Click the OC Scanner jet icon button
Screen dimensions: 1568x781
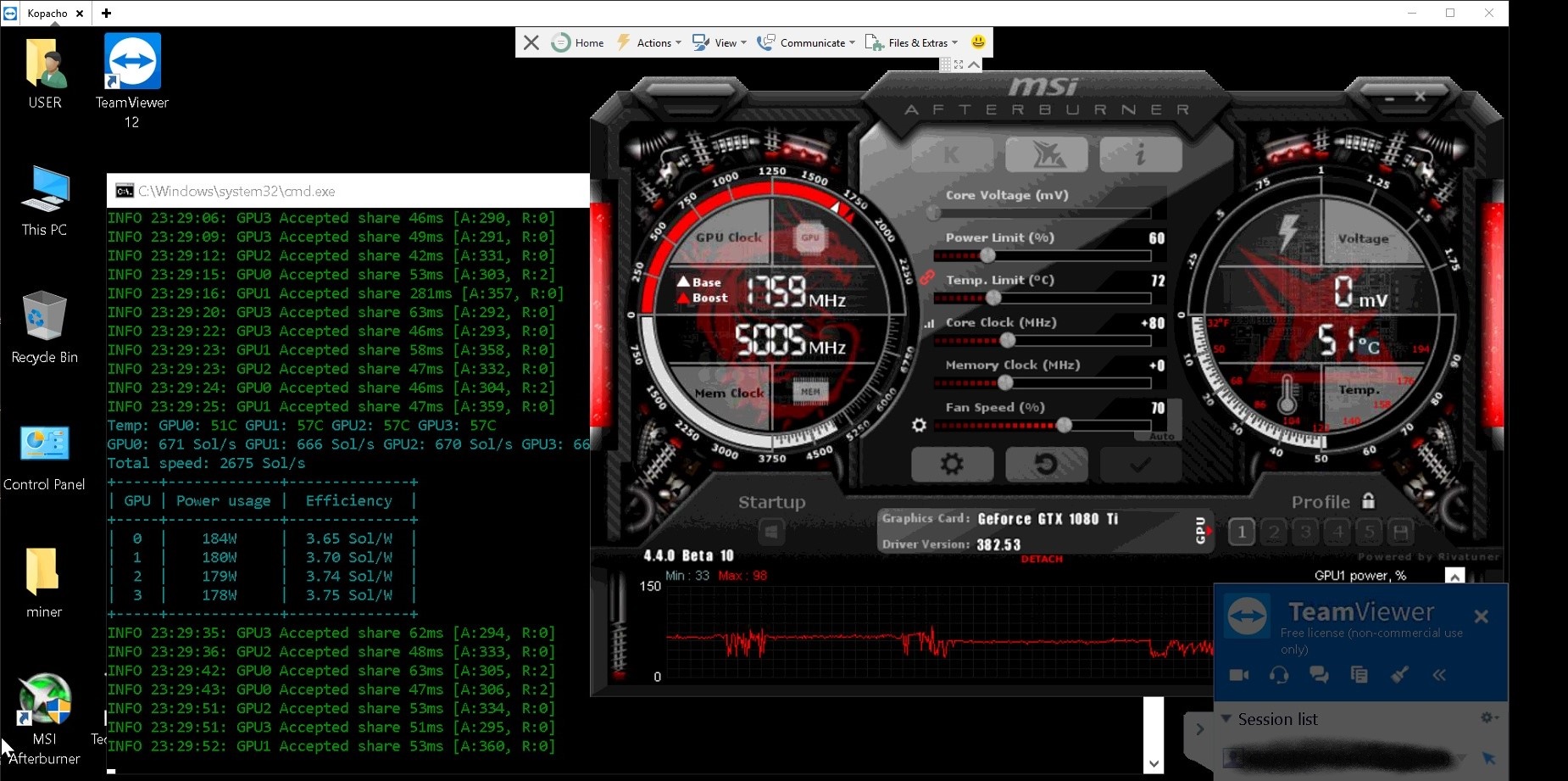(x=1047, y=154)
